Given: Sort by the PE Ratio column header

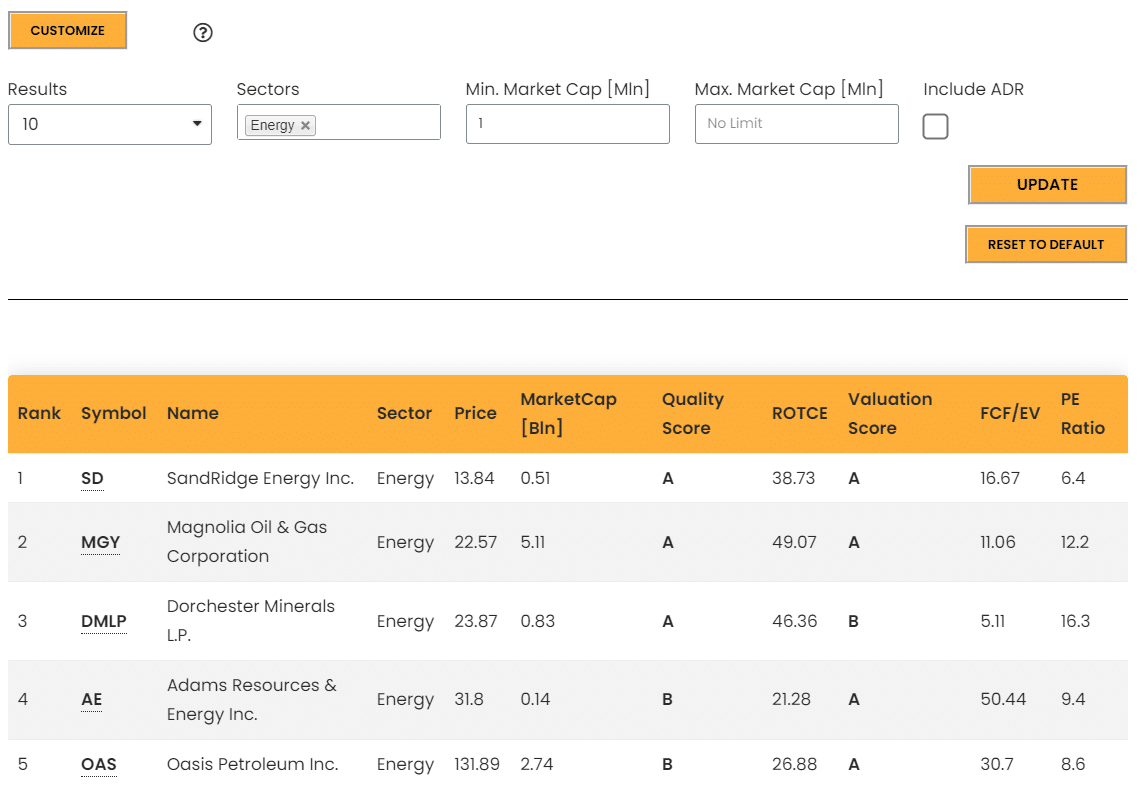Looking at the screenshot, I should tap(1083, 414).
